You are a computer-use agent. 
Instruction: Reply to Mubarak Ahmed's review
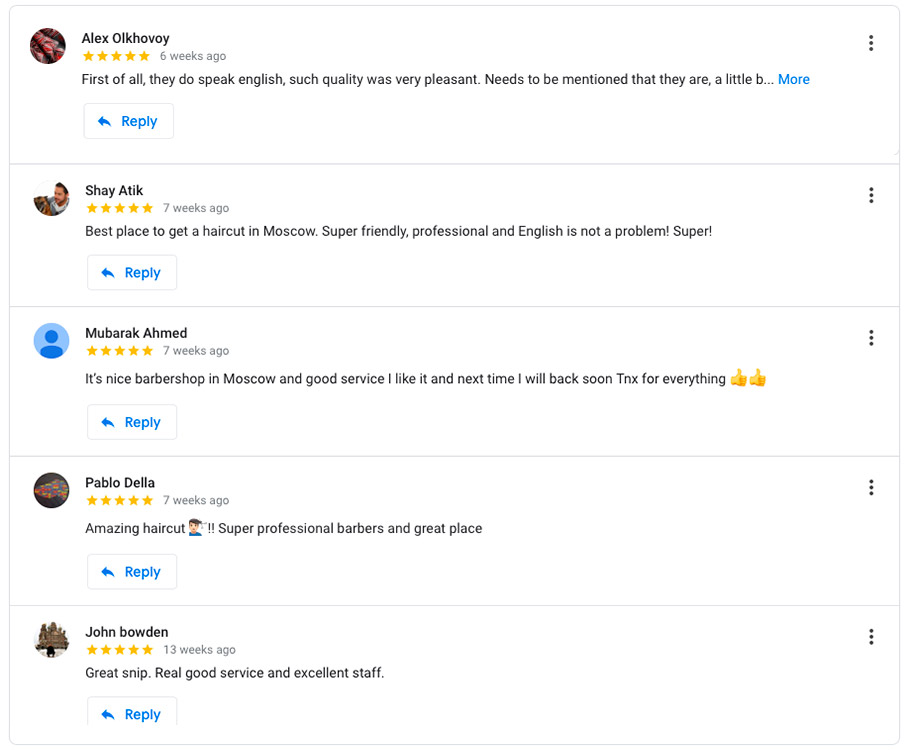tap(132, 422)
